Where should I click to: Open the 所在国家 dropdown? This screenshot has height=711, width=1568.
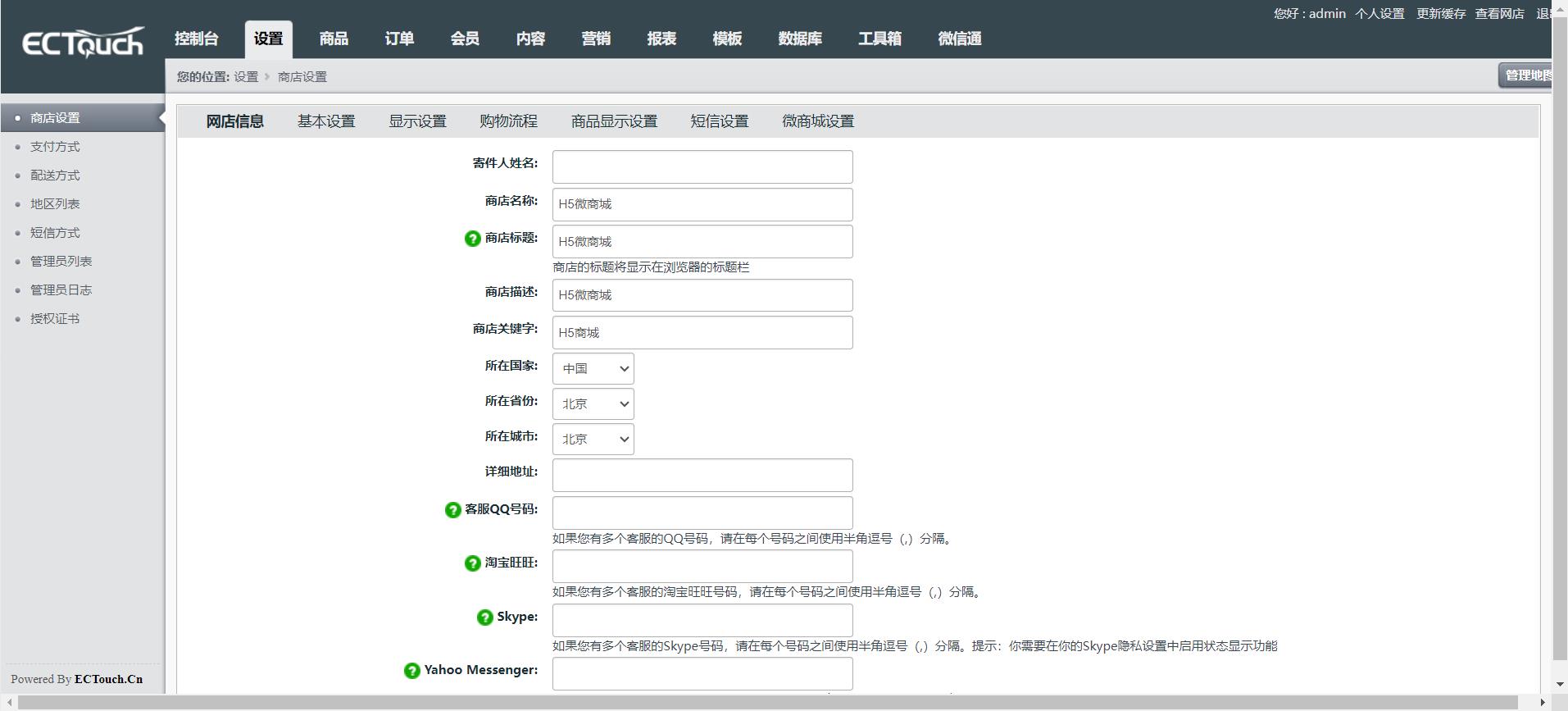point(593,369)
